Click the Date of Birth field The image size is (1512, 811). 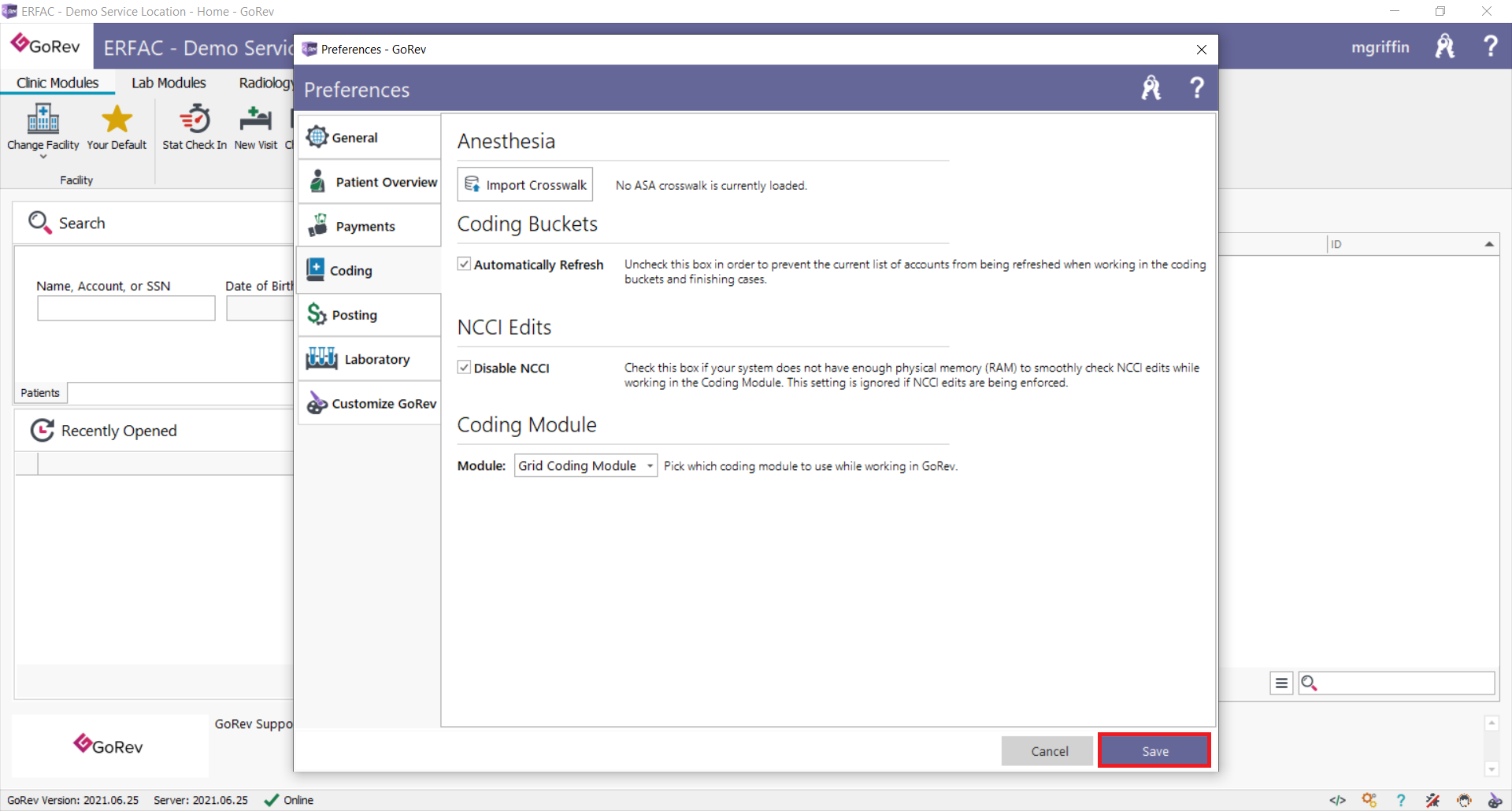[x=260, y=308]
